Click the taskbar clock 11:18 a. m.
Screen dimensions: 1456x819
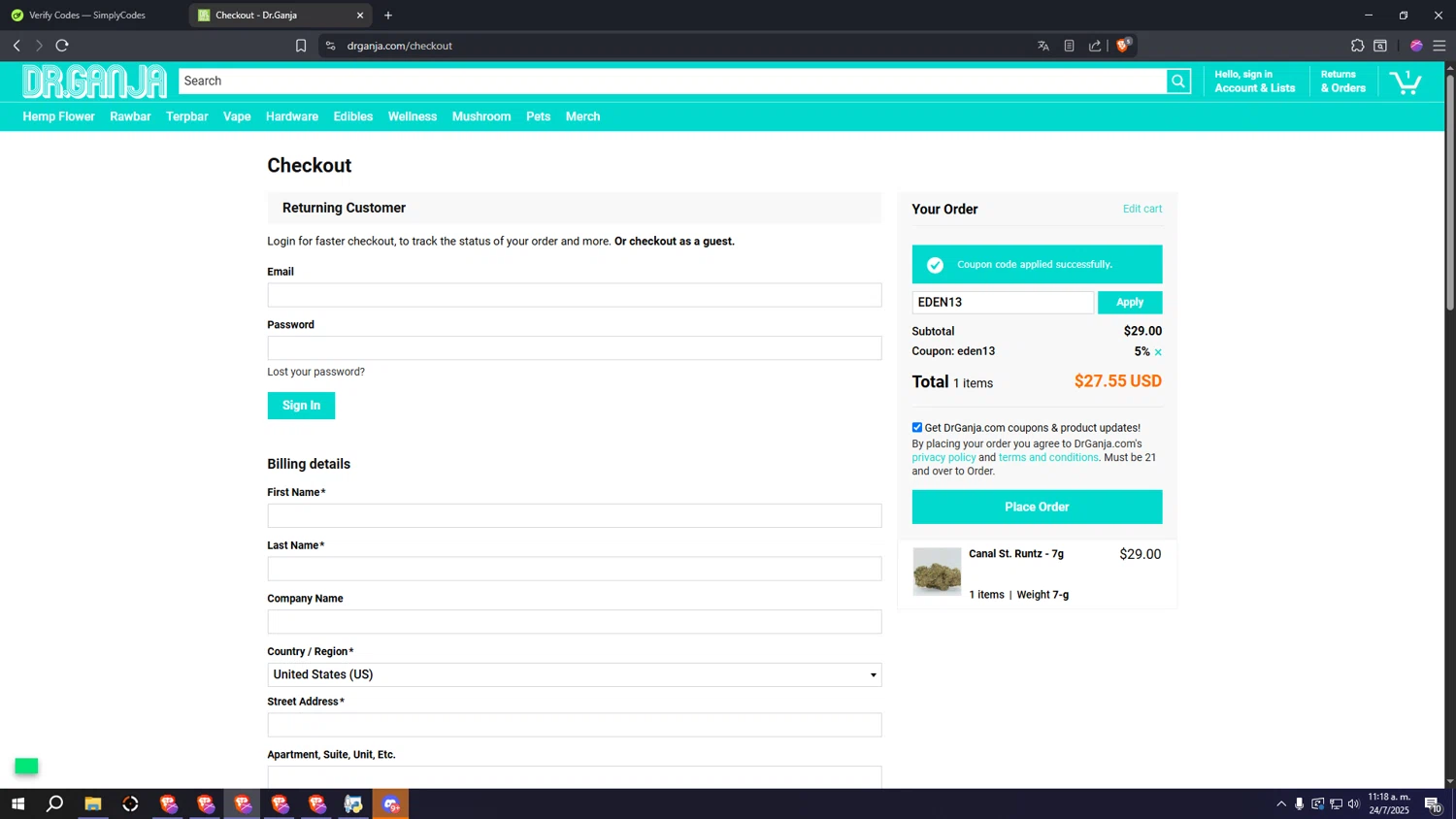point(1389,803)
